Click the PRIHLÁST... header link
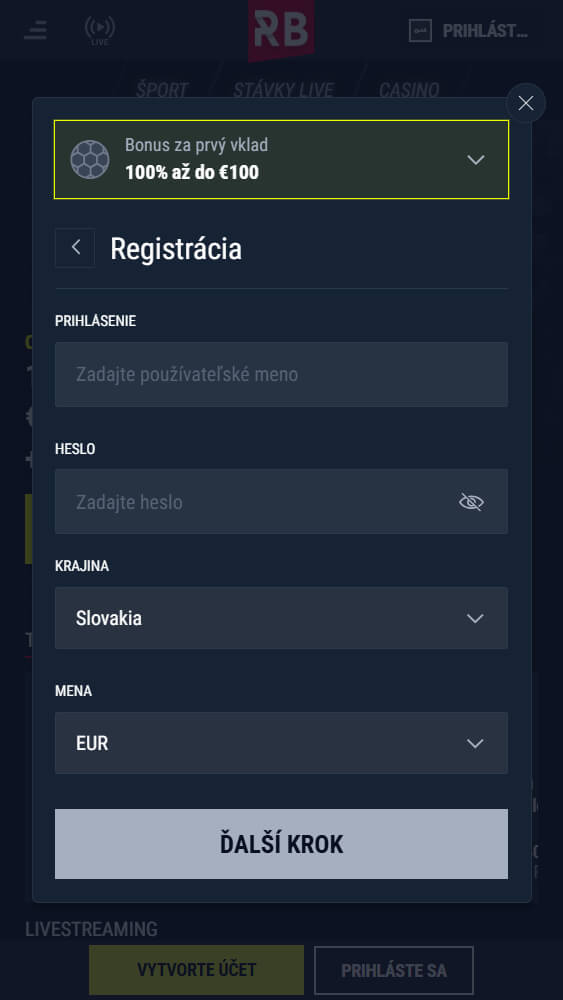The height and width of the screenshot is (1000, 563). (x=485, y=31)
